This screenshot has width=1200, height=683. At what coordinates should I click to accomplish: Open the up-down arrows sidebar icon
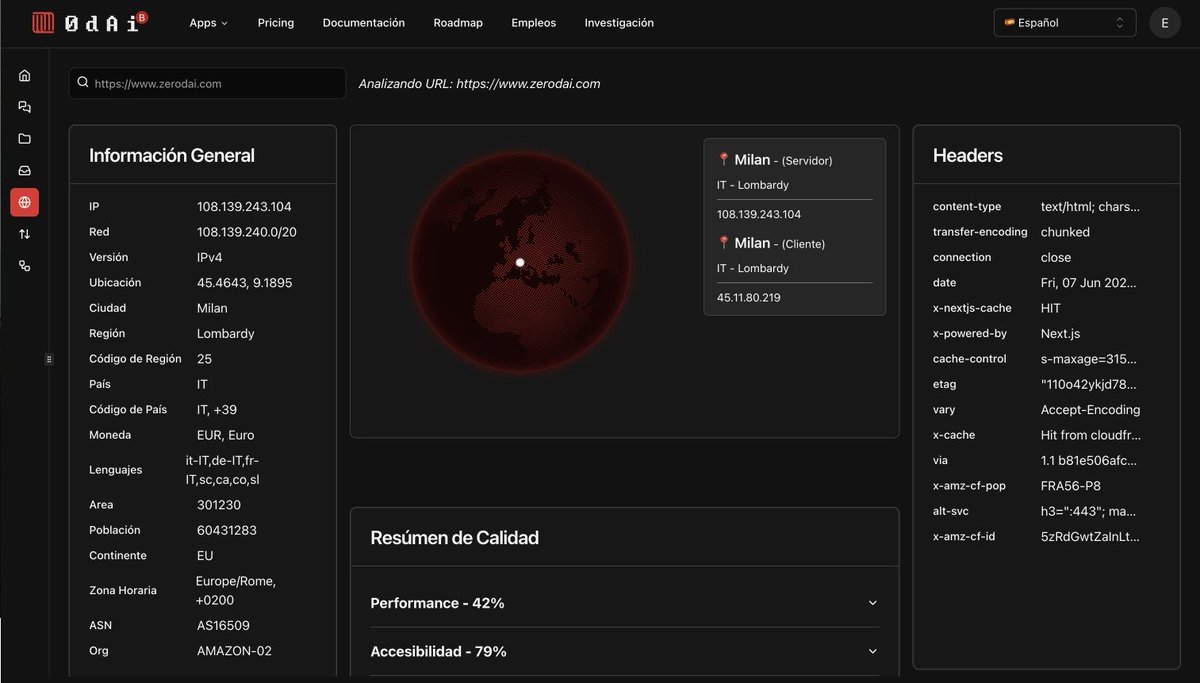pyautogui.click(x=25, y=234)
